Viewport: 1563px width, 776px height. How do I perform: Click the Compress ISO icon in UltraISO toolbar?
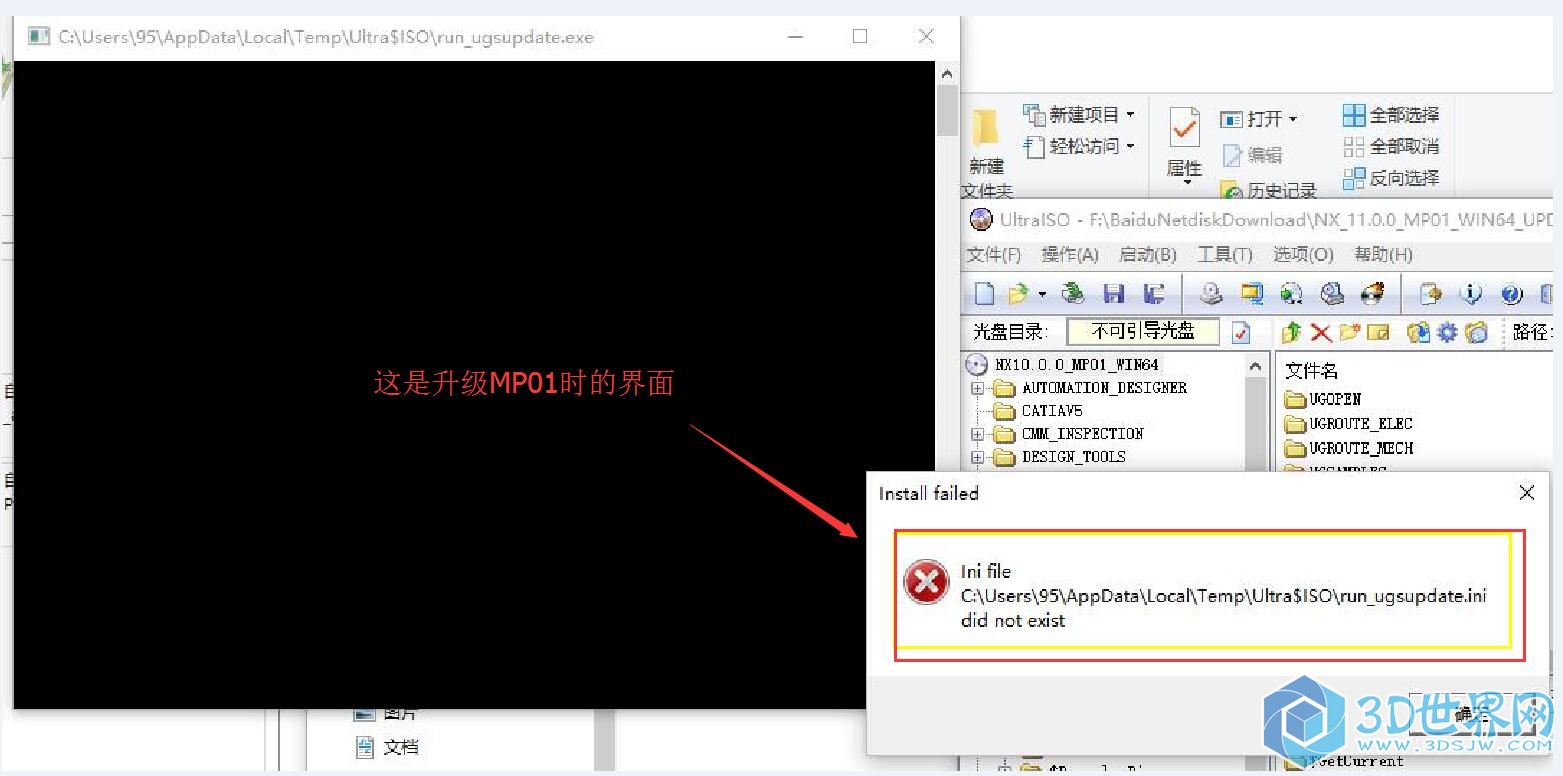[x=1332, y=293]
